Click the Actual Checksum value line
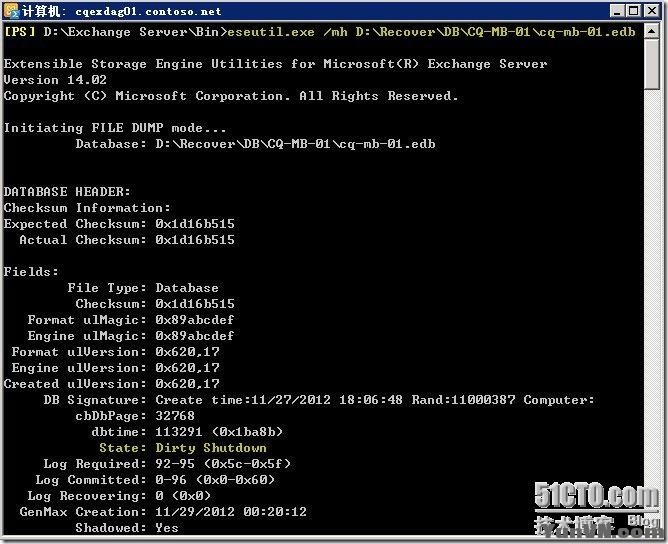The width and height of the screenshot is (668, 544). [x=127, y=239]
